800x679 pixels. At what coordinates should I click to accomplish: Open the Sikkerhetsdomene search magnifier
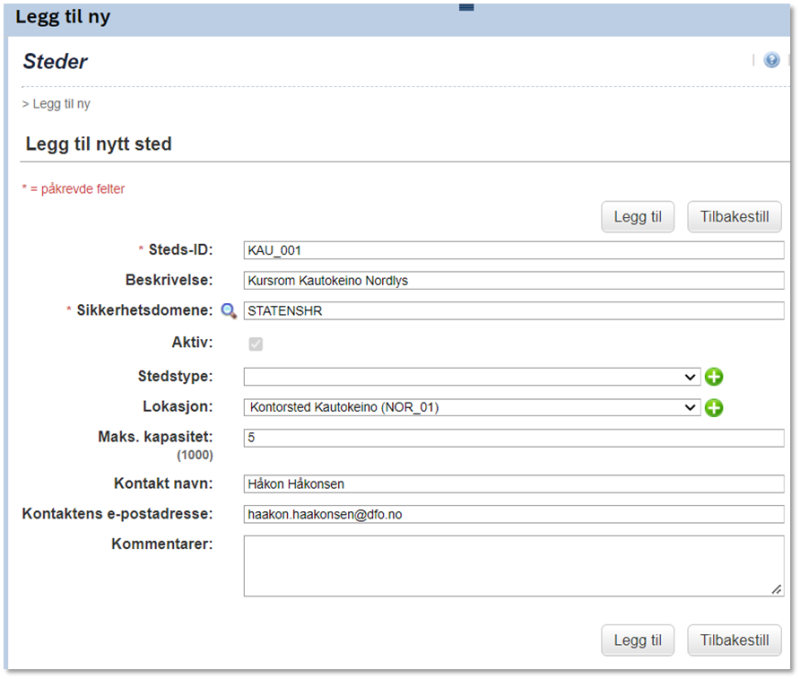(228, 311)
